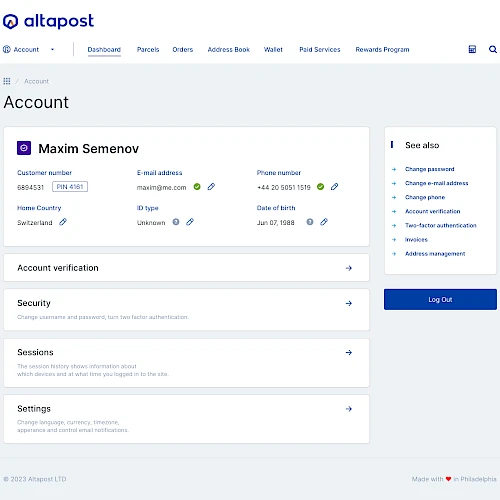Screen dimensions: 500x500
Task: Click the customer number 6894531
Action: click(31, 187)
